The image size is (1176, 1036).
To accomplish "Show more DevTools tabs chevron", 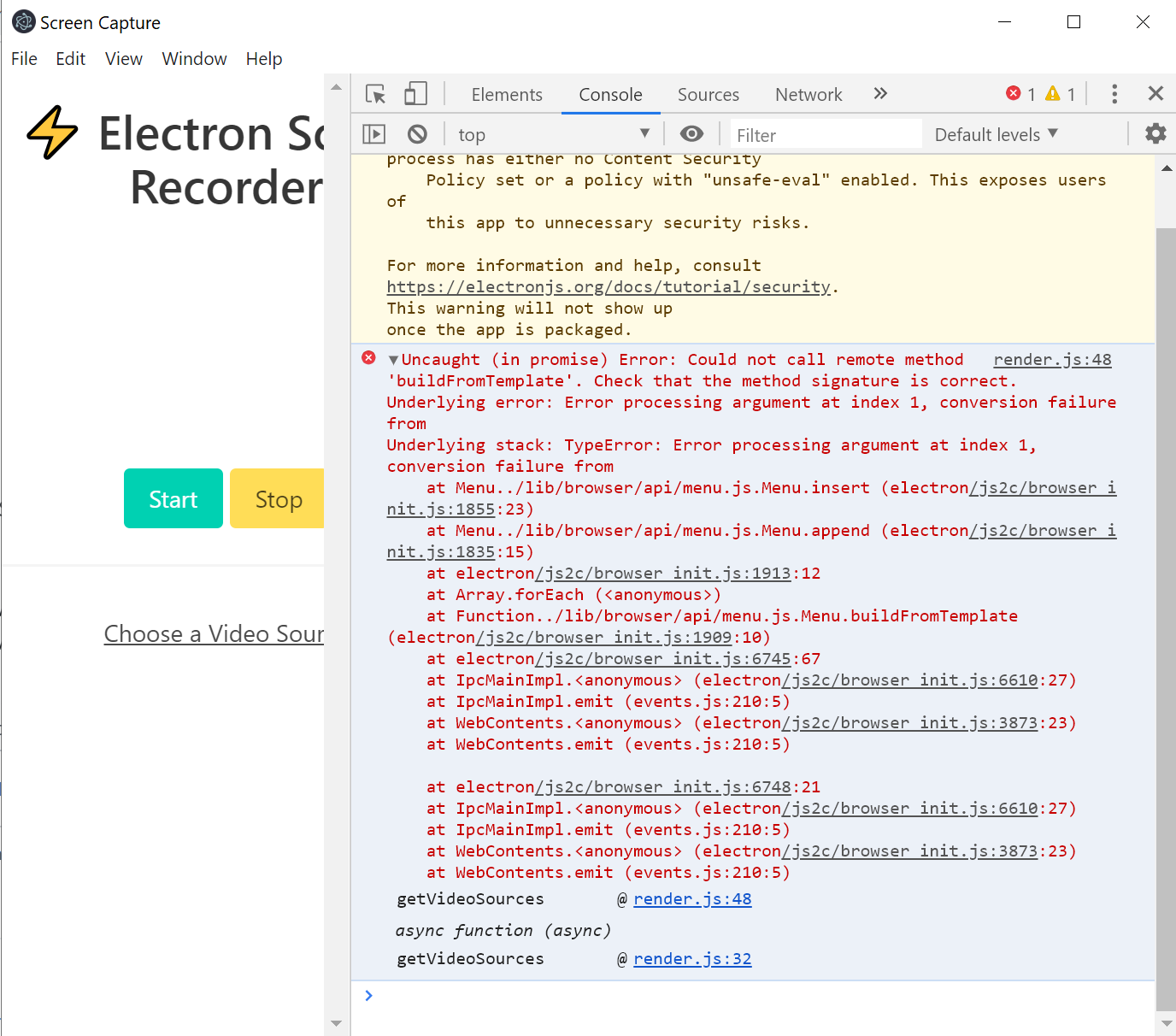I will coord(880,93).
